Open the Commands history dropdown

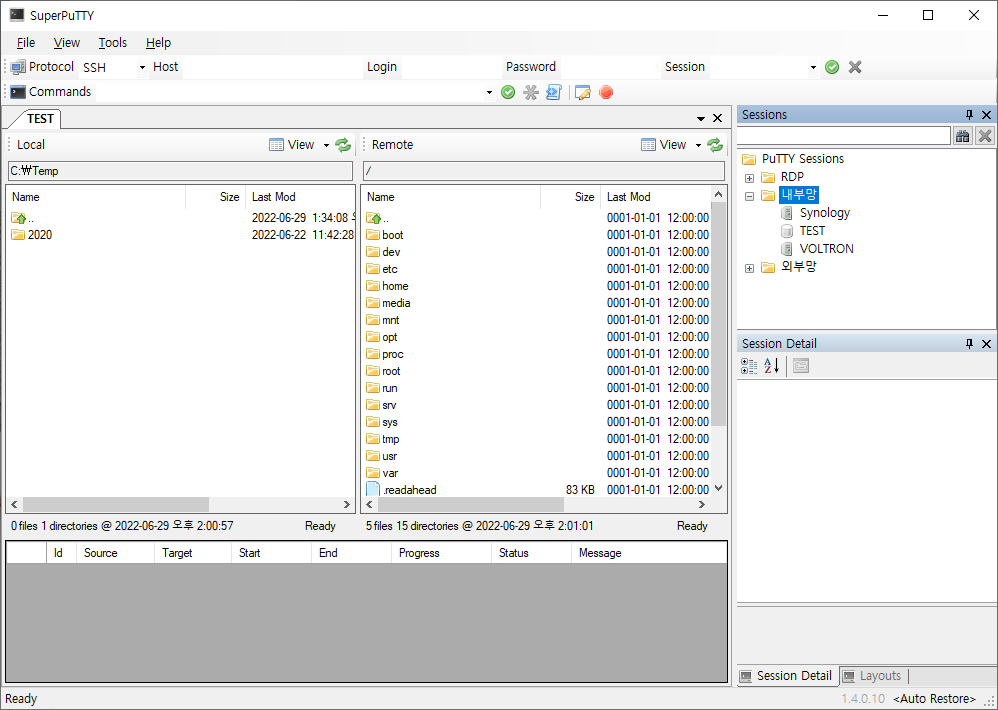point(489,93)
